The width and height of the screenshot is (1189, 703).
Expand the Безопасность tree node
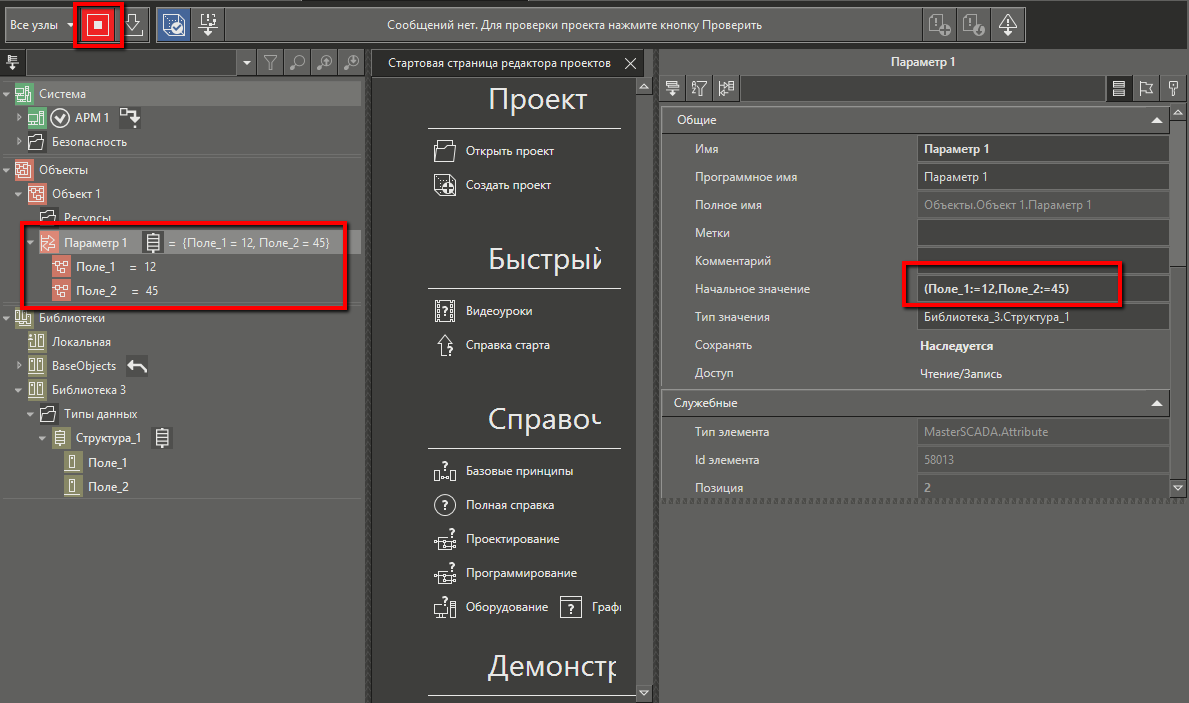coord(19,142)
